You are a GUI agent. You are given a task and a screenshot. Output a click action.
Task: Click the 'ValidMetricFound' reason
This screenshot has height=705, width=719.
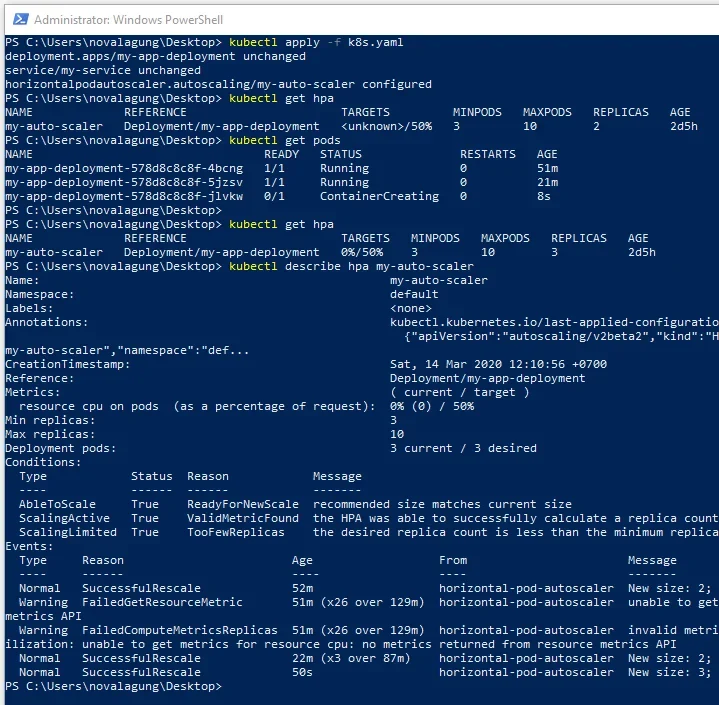(243, 518)
